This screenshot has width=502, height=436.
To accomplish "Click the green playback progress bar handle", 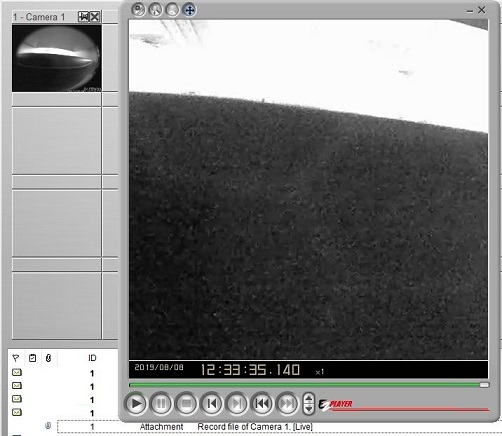I will (484, 385).
